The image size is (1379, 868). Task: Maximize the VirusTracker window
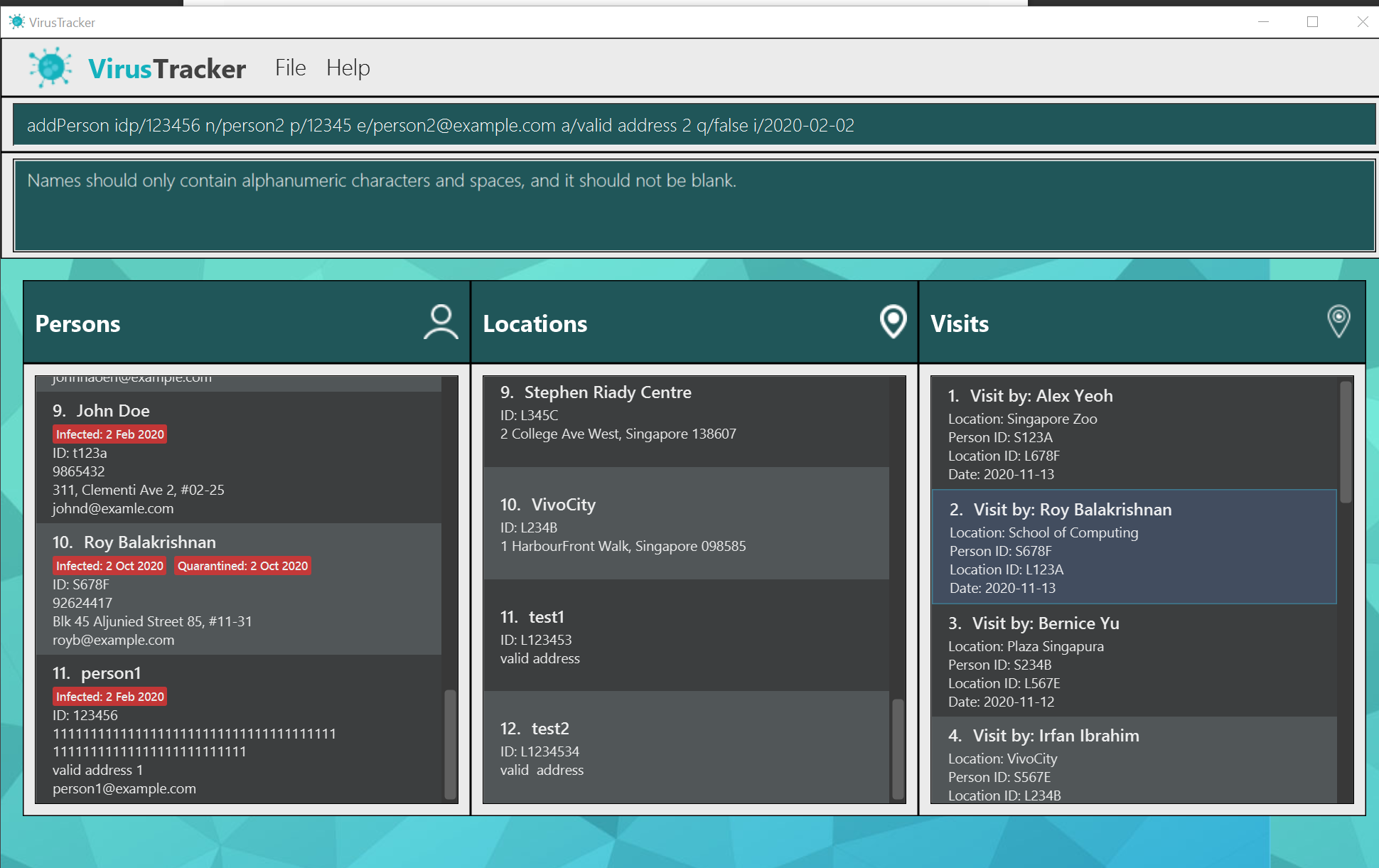pyautogui.click(x=1312, y=22)
